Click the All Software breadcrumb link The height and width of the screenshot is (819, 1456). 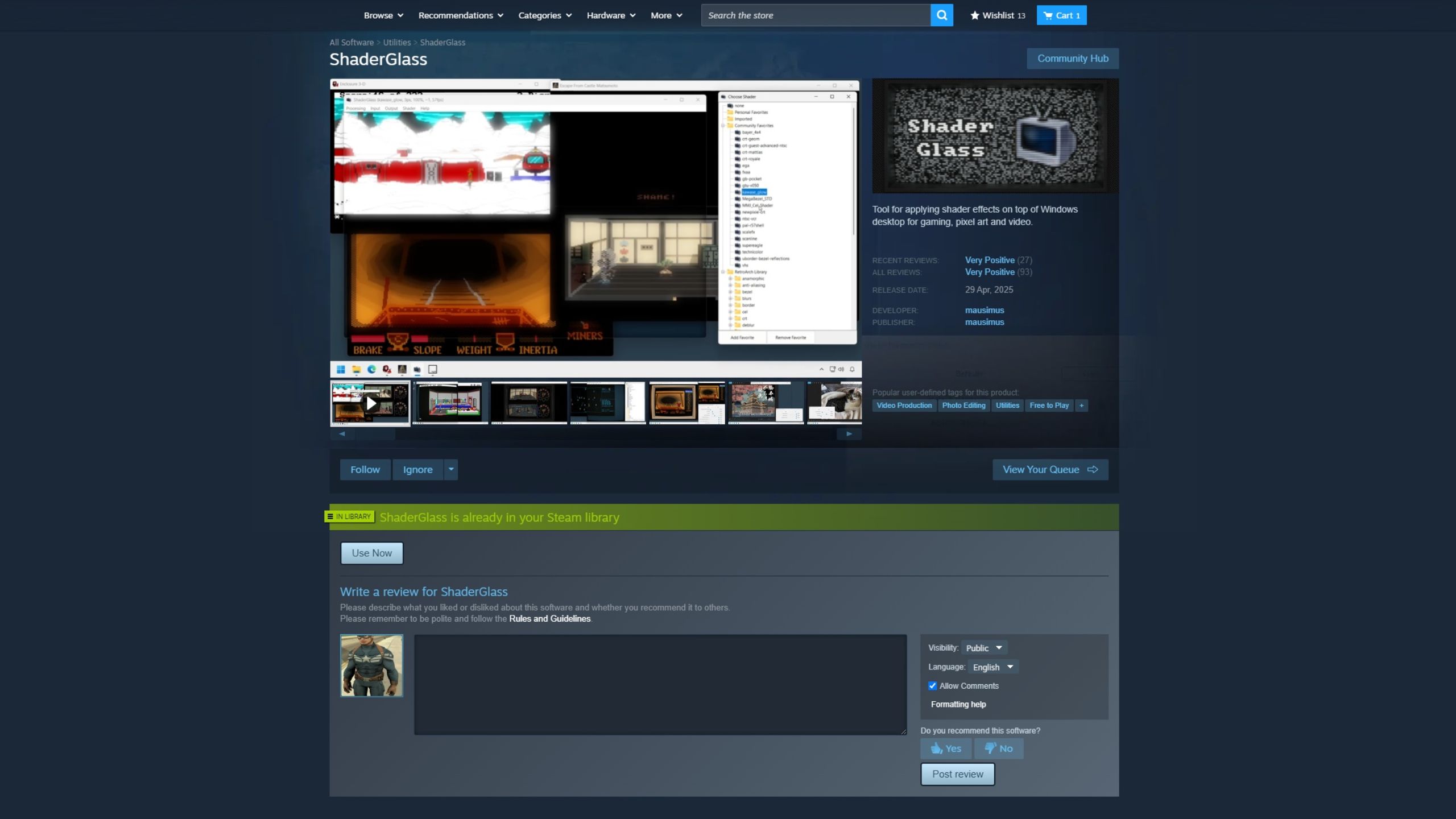[351, 43]
